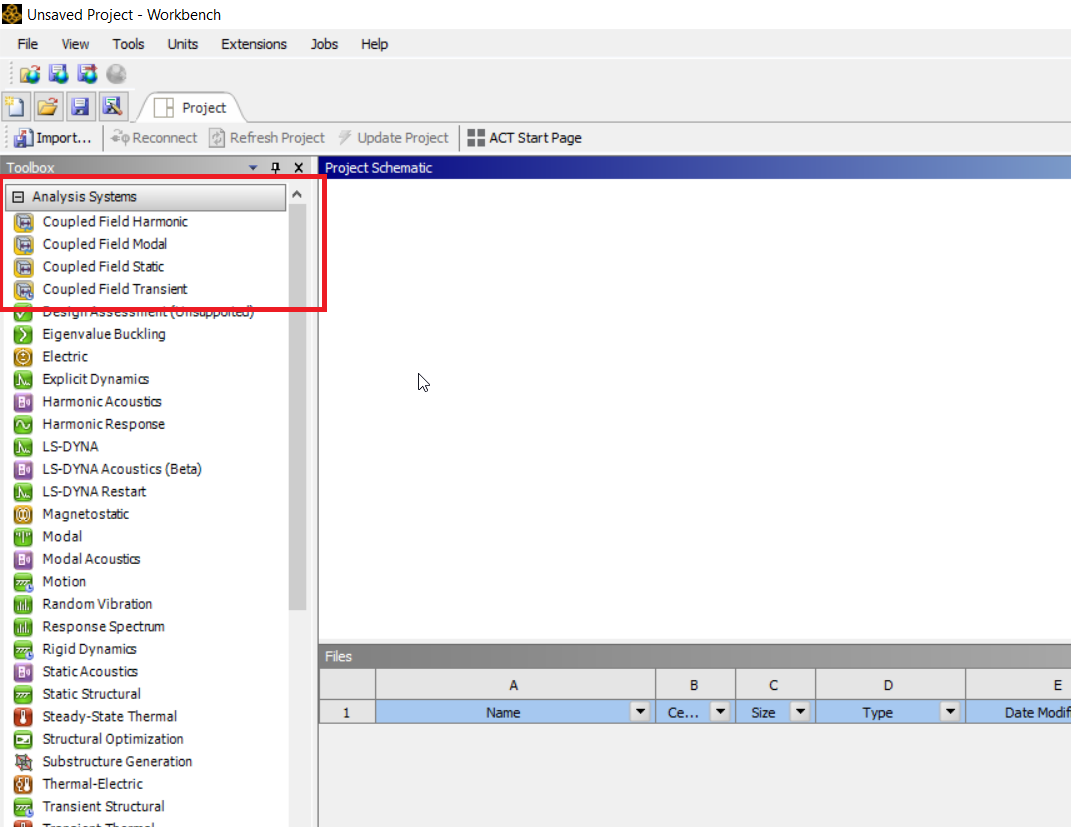The height and width of the screenshot is (827, 1071).
Task: Click the Eigenvalue Buckling icon
Action: click(x=23, y=335)
